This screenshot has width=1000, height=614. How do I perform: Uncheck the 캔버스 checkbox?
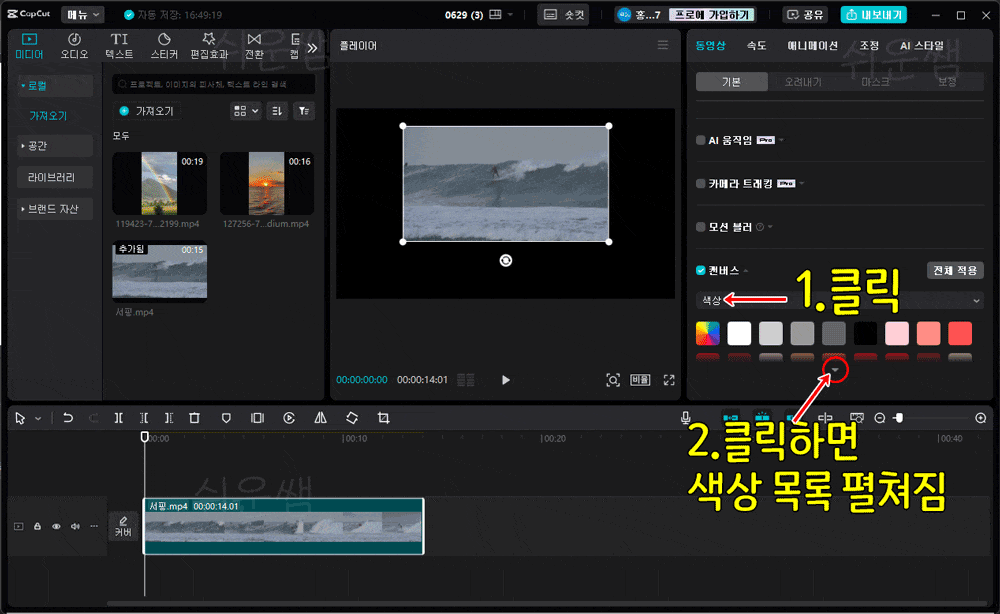701,270
